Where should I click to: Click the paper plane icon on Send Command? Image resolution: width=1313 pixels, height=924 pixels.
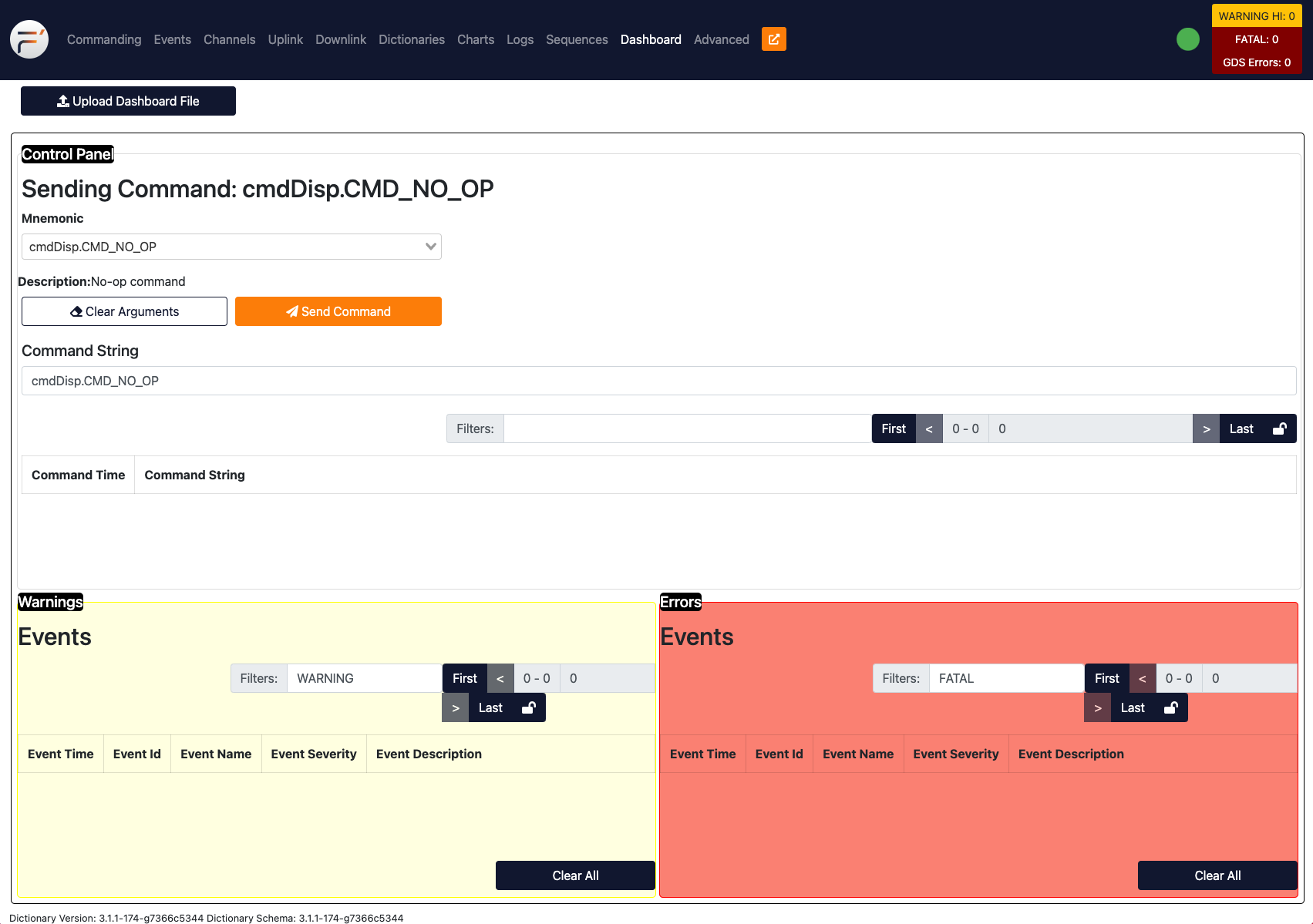tap(292, 311)
